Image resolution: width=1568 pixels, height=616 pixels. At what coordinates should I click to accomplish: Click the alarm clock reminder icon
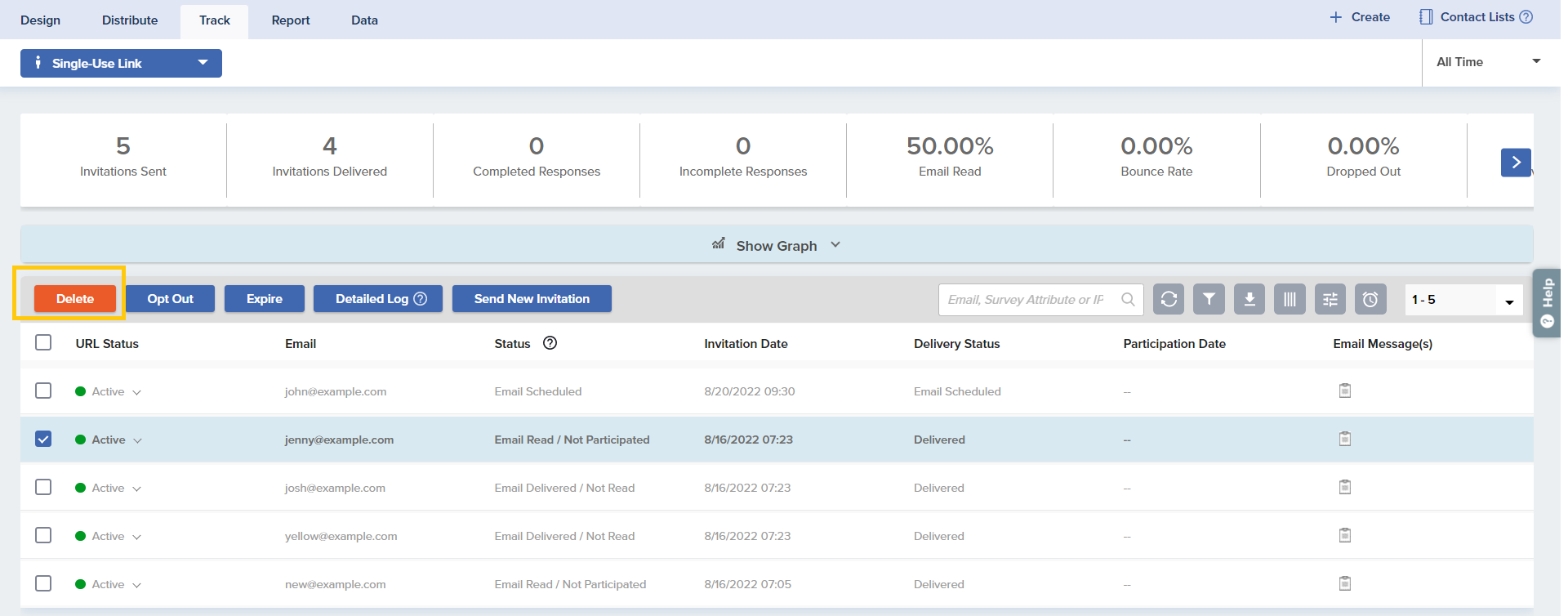(x=1370, y=299)
